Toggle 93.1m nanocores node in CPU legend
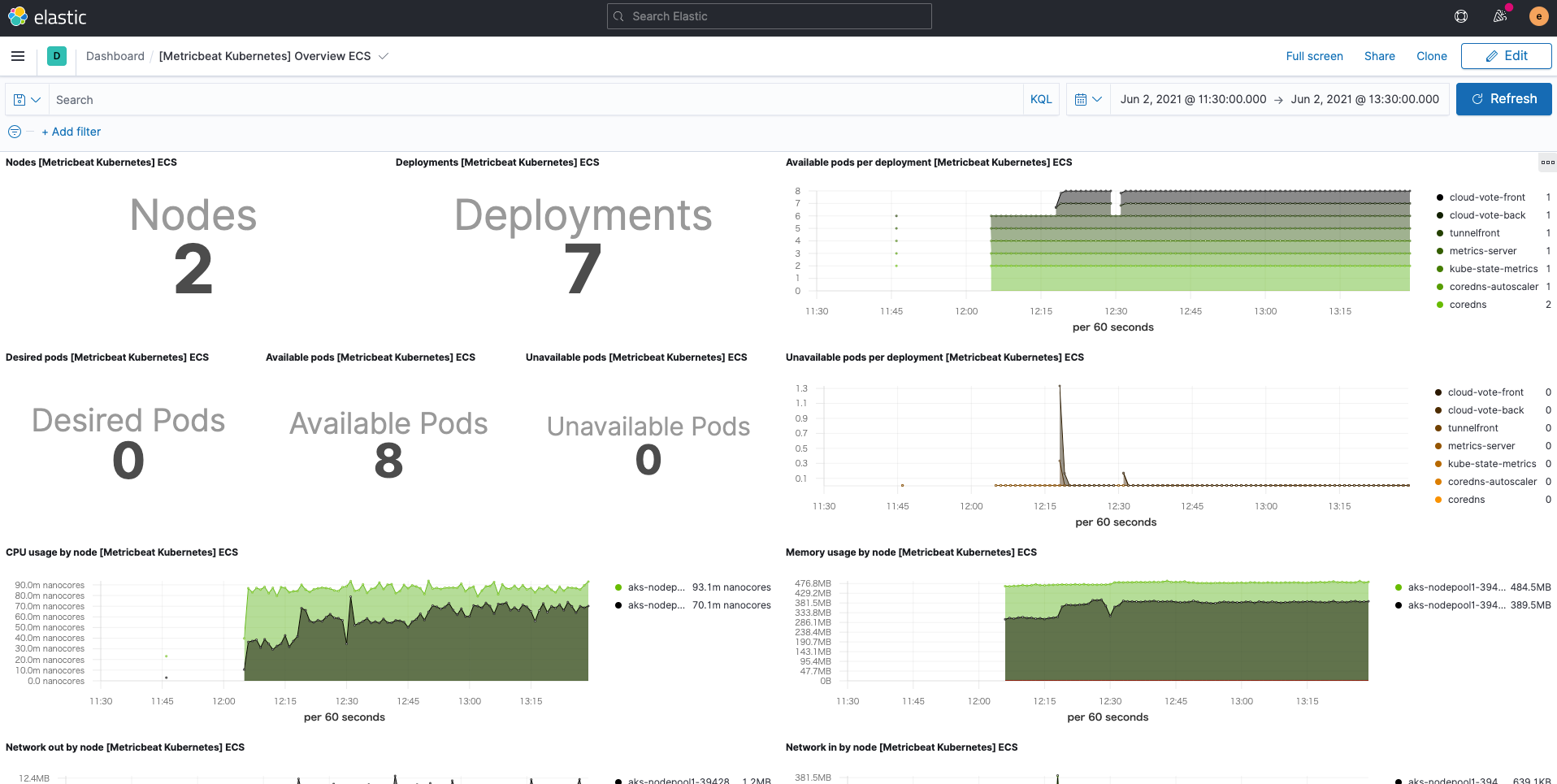Viewport: 1557px width, 784px height. [x=692, y=587]
